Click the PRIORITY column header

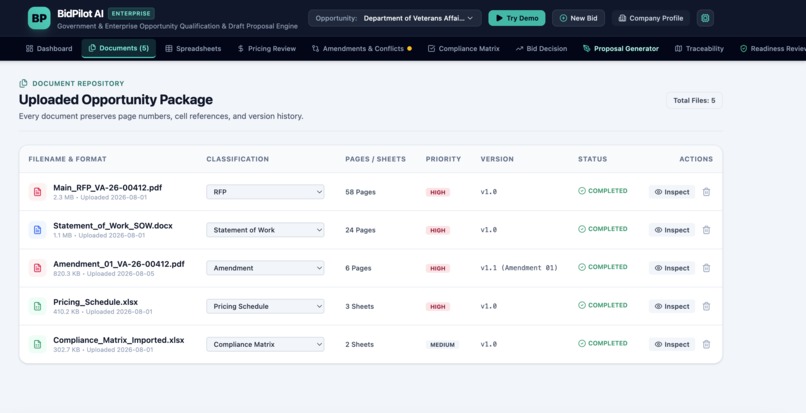tap(443, 159)
